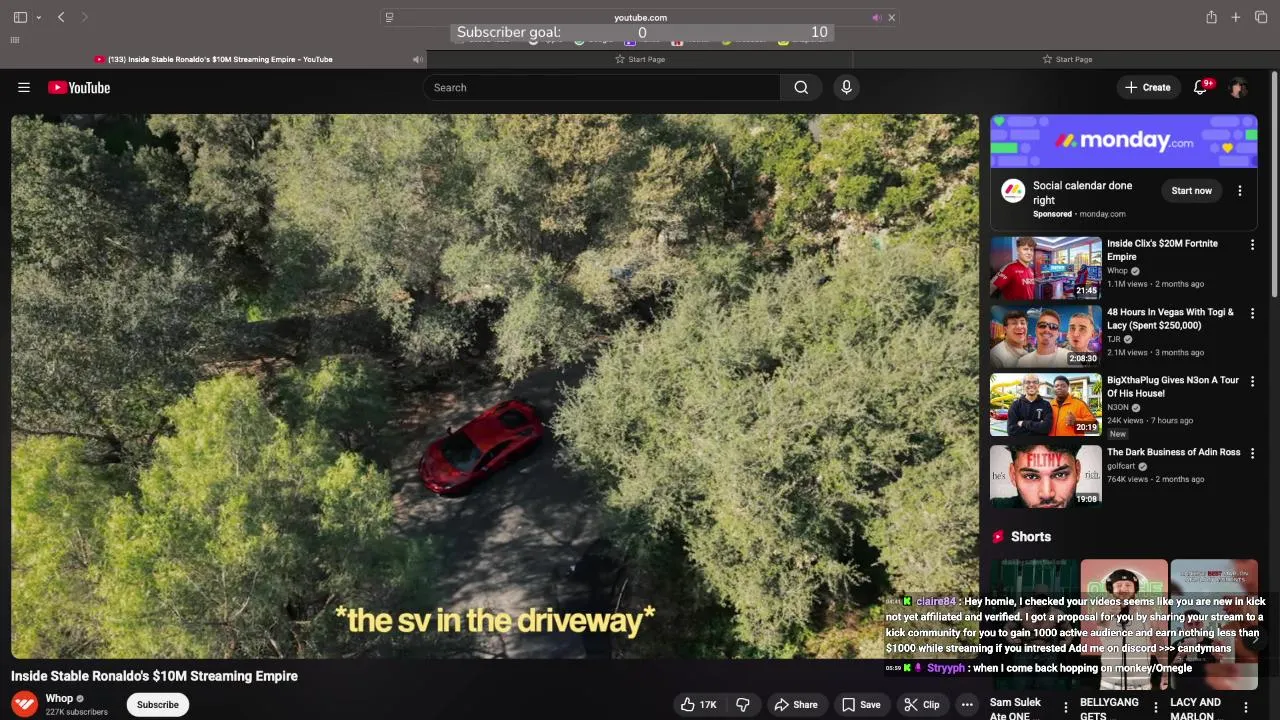Open options for Sam Sulek short
This screenshot has height=720, width=1280.
click(1066, 708)
